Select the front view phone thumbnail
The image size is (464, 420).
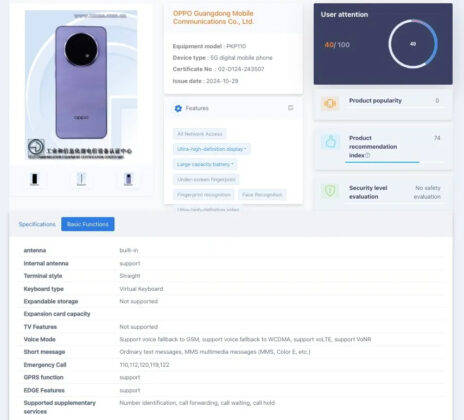(35, 179)
